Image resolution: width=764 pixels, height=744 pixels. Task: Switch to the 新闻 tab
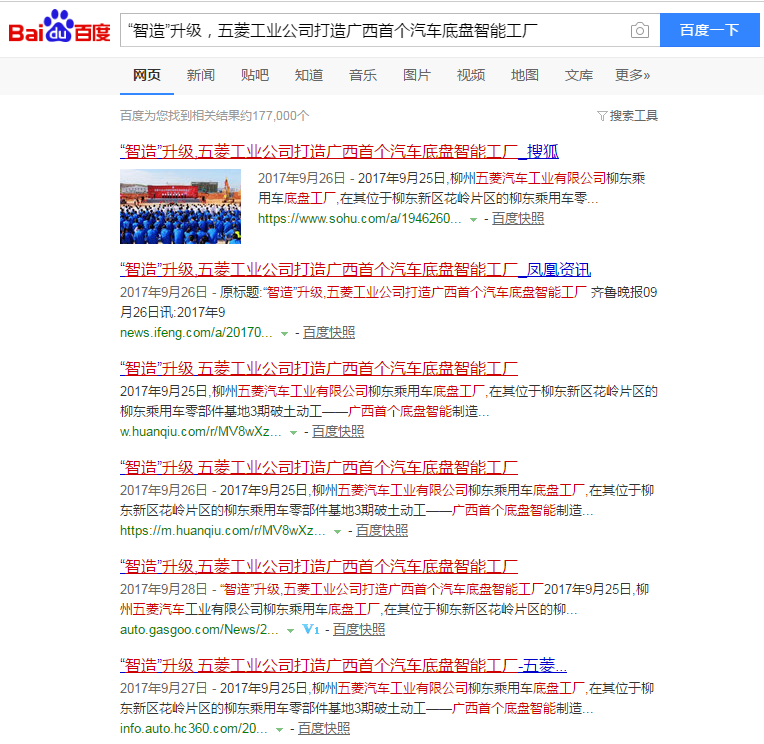click(x=201, y=75)
